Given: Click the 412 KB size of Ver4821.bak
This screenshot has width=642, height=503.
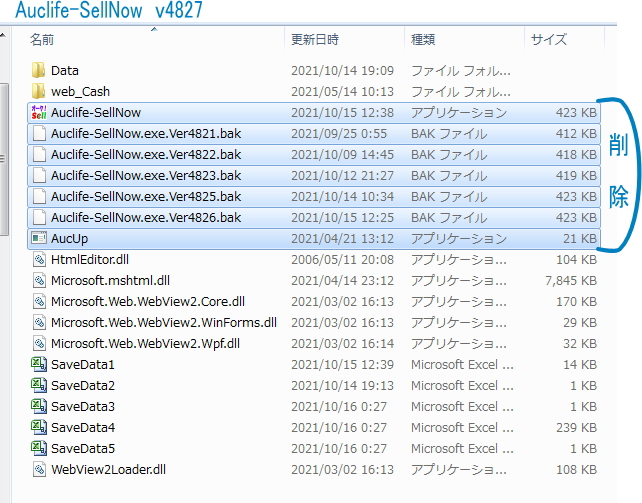Looking at the screenshot, I should point(576,133).
